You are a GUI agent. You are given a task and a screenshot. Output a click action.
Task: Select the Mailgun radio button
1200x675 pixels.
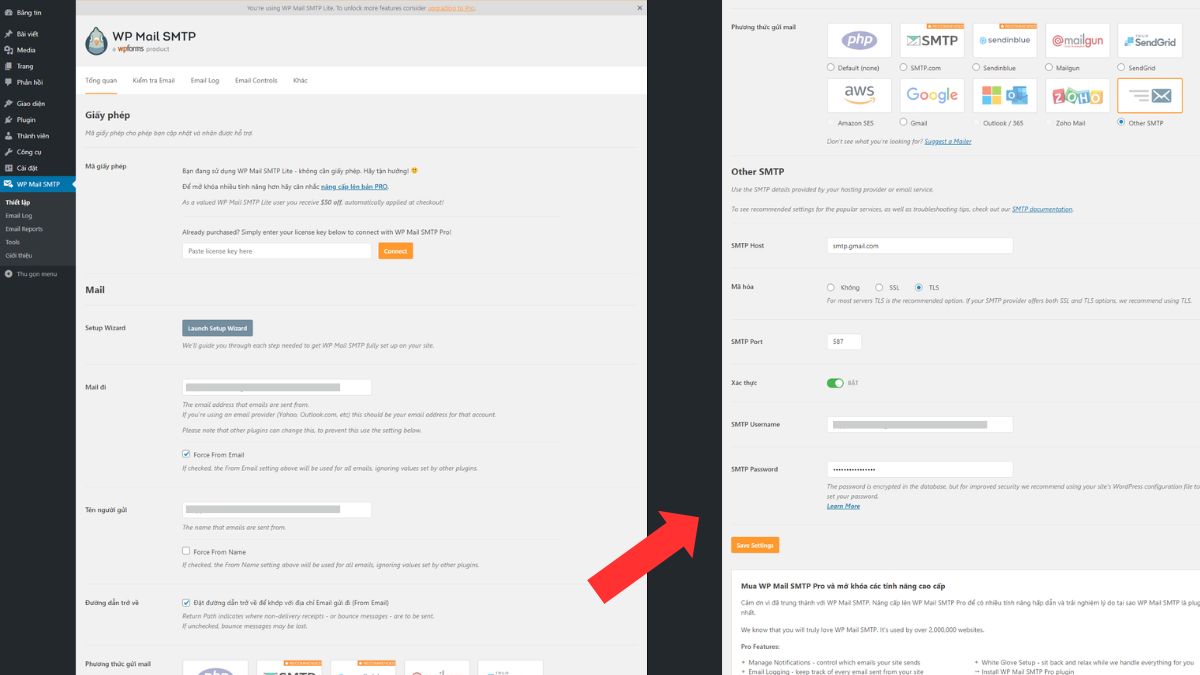[x=1049, y=68]
